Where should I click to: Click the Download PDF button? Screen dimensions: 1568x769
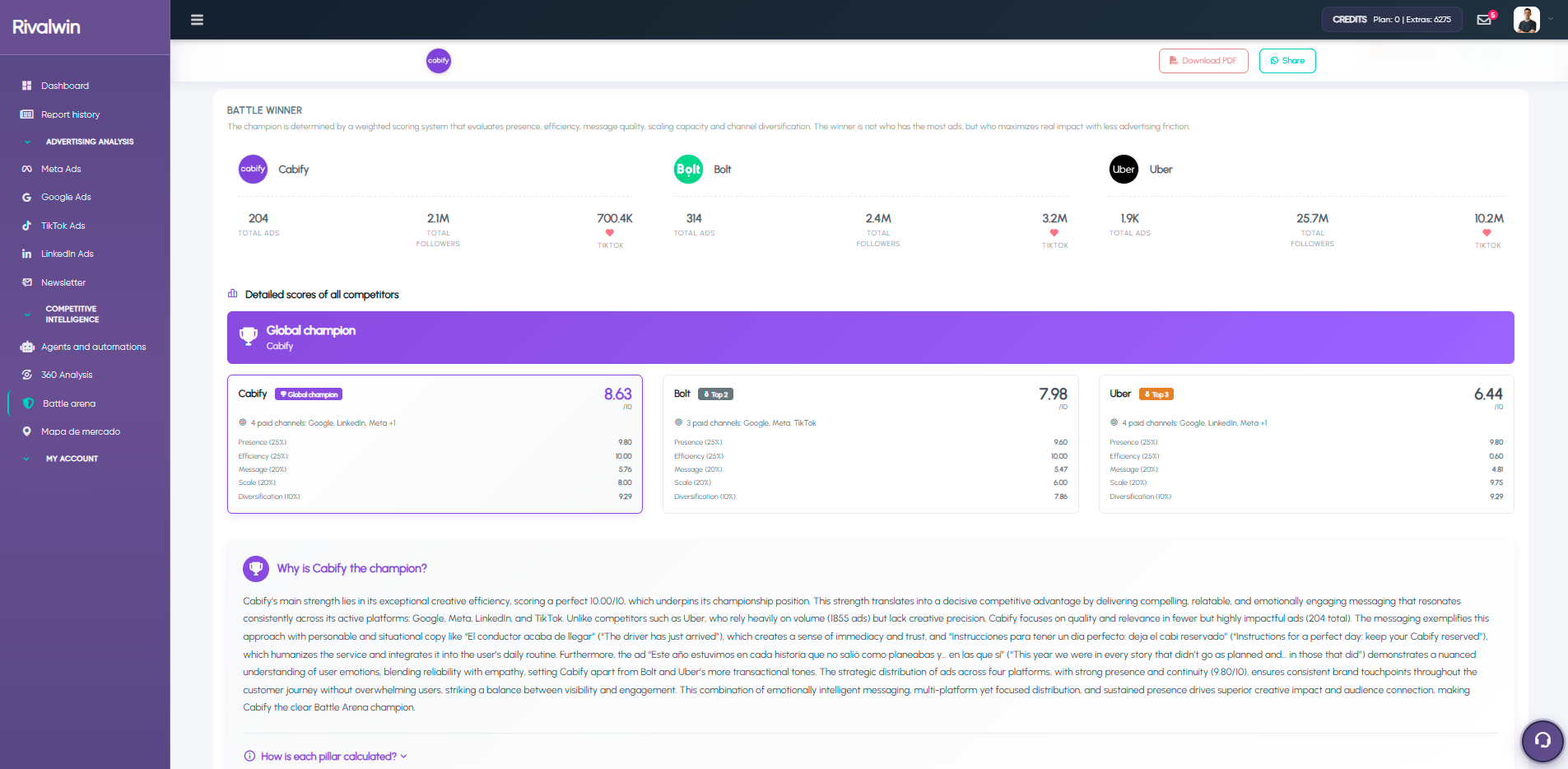[x=1203, y=61]
